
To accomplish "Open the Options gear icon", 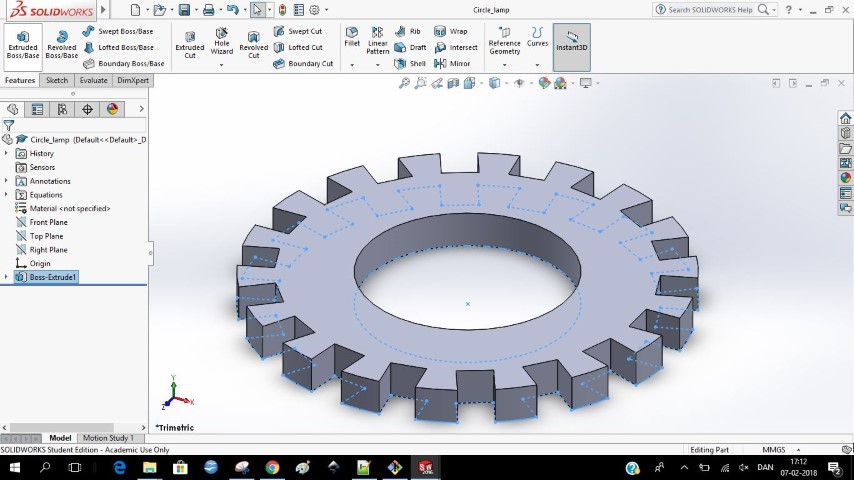I will point(314,10).
